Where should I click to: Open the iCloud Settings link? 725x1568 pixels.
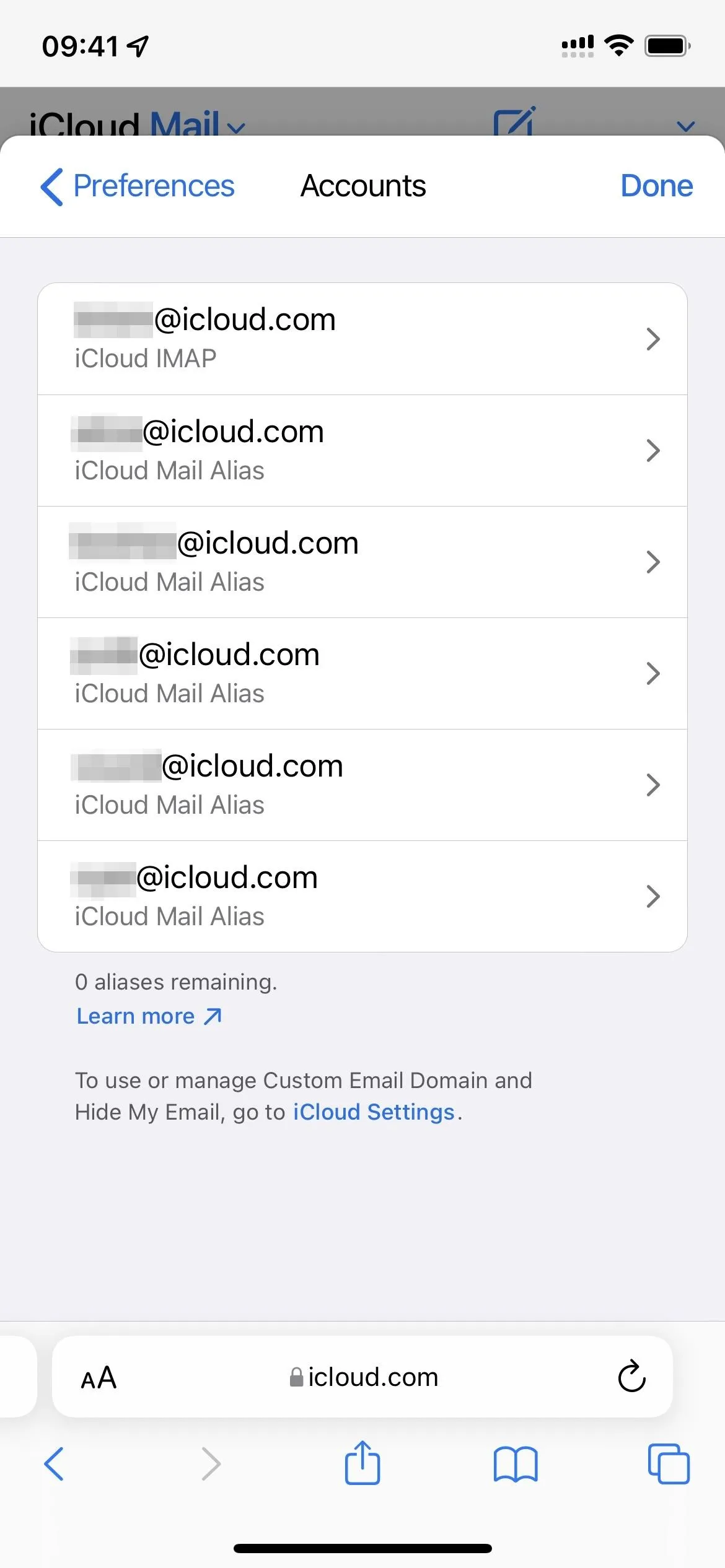tap(374, 1112)
